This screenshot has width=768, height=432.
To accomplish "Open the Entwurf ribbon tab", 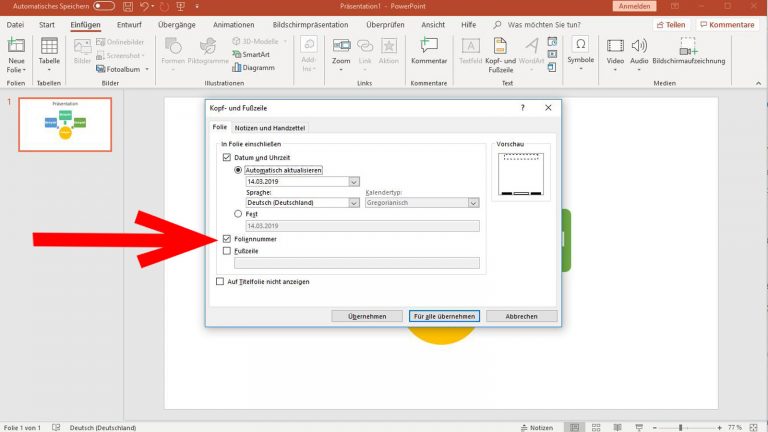I will pyautogui.click(x=129, y=24).
